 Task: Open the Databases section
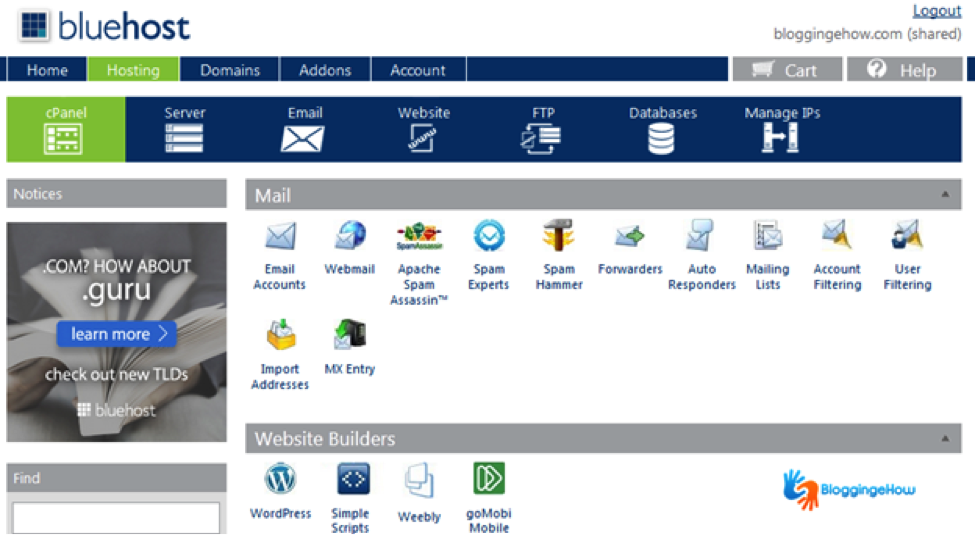tap(662, 129)
